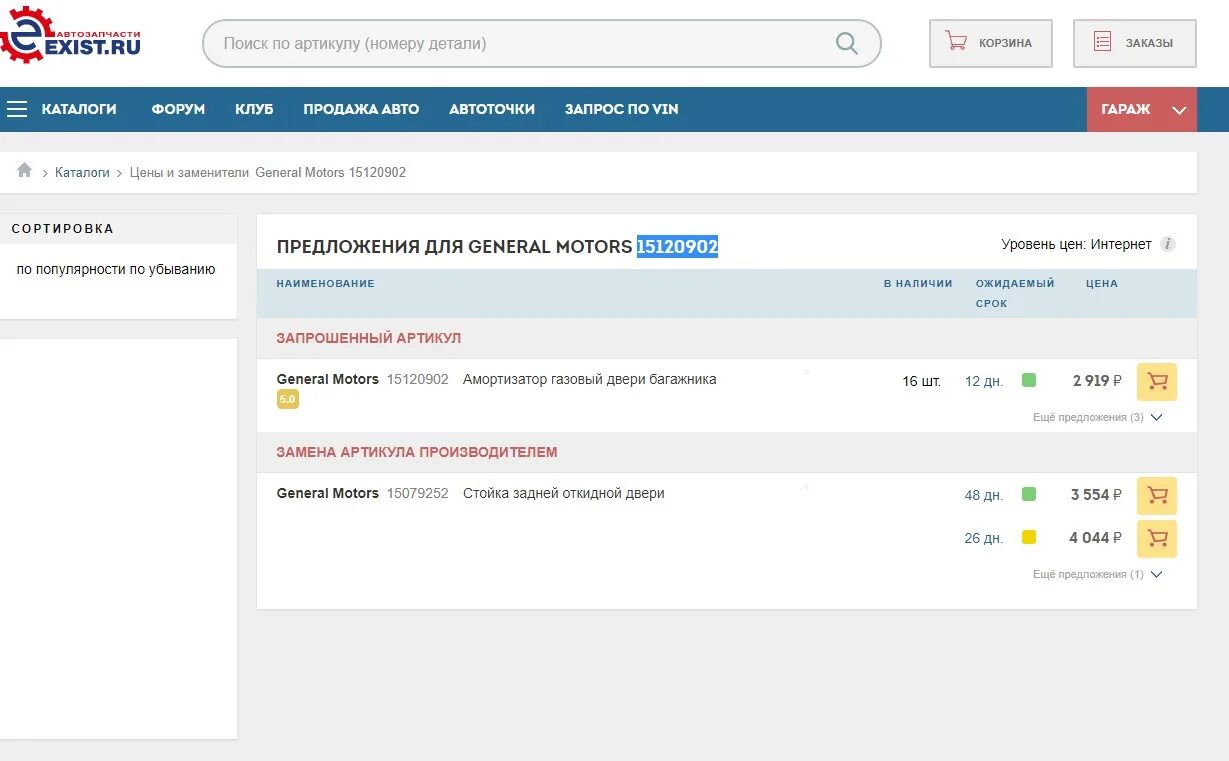
Task: Open the Заказы orders button
Action: [1134, 43]
